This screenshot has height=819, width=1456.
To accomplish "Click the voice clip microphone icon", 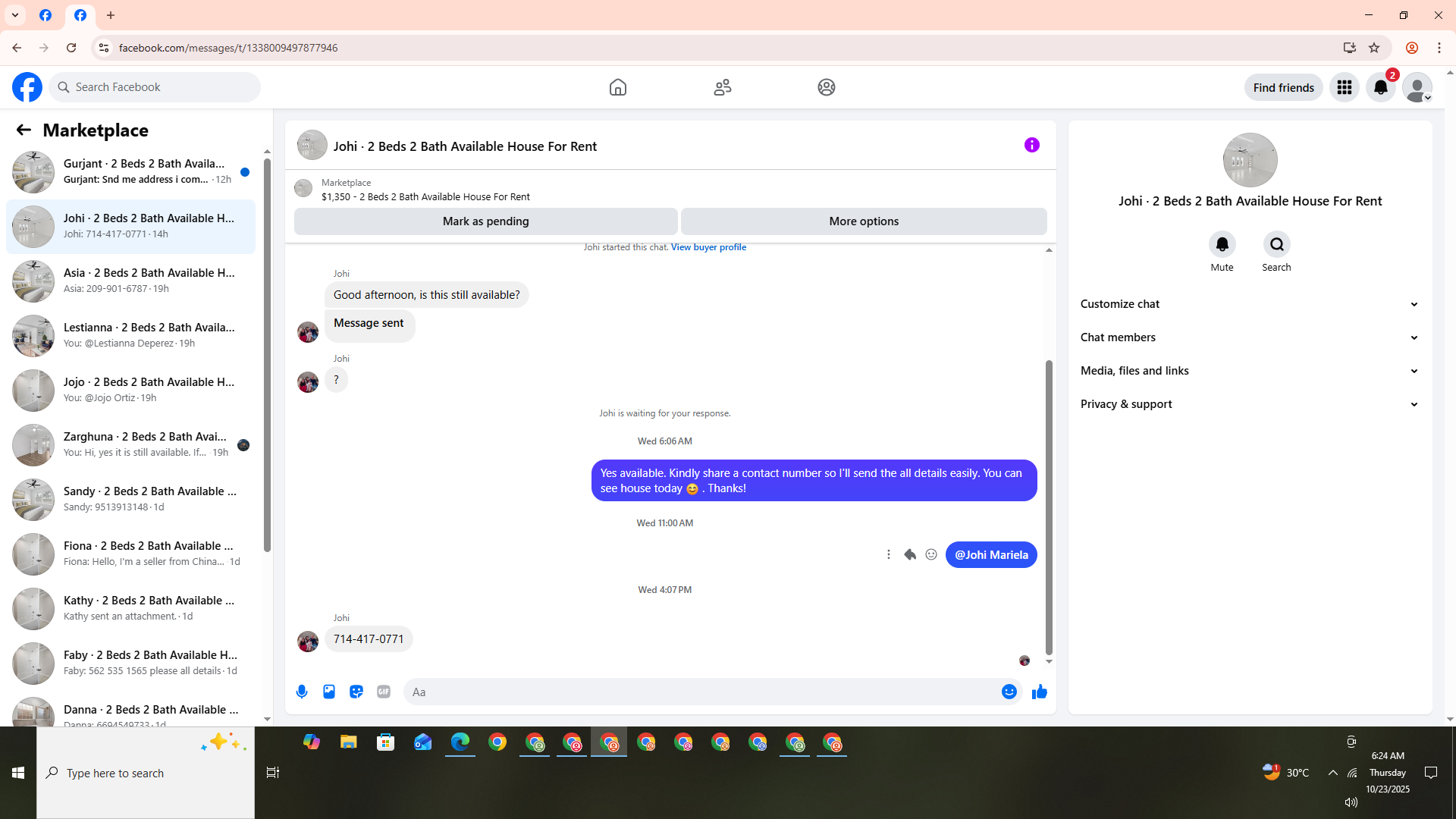I will coord(302,692).
